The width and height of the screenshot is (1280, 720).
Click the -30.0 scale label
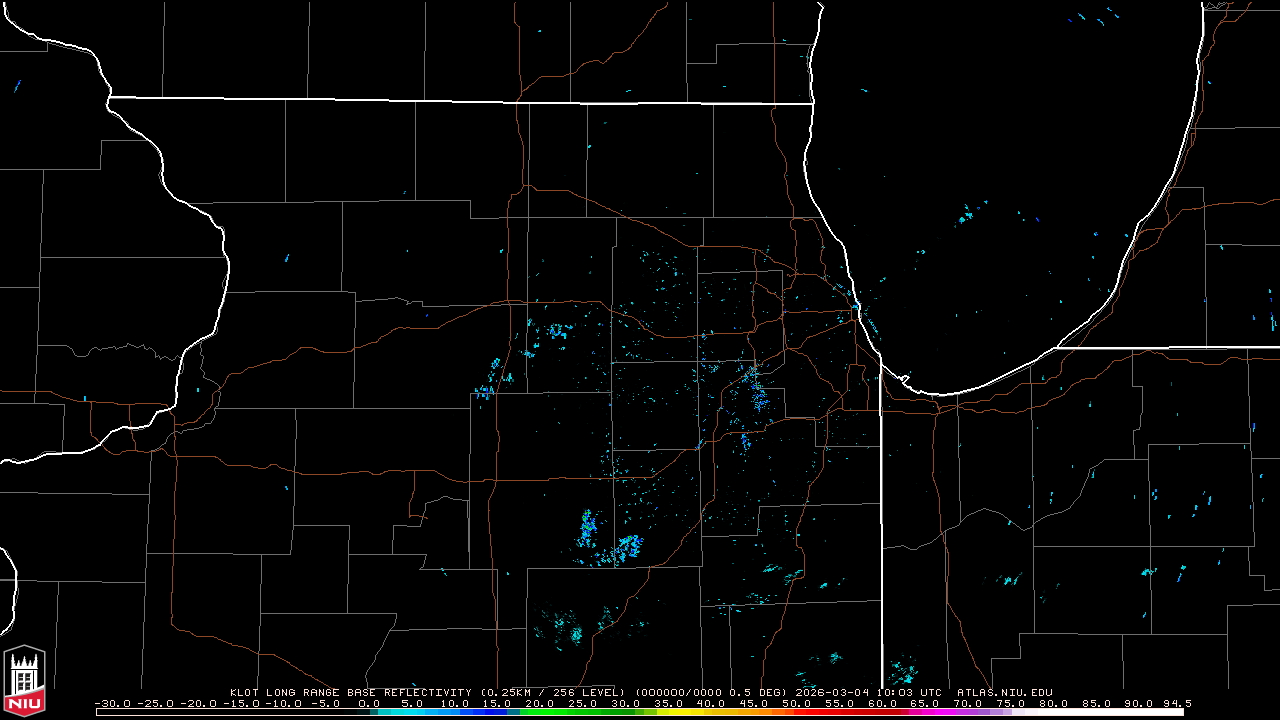(x=111, y=703)
